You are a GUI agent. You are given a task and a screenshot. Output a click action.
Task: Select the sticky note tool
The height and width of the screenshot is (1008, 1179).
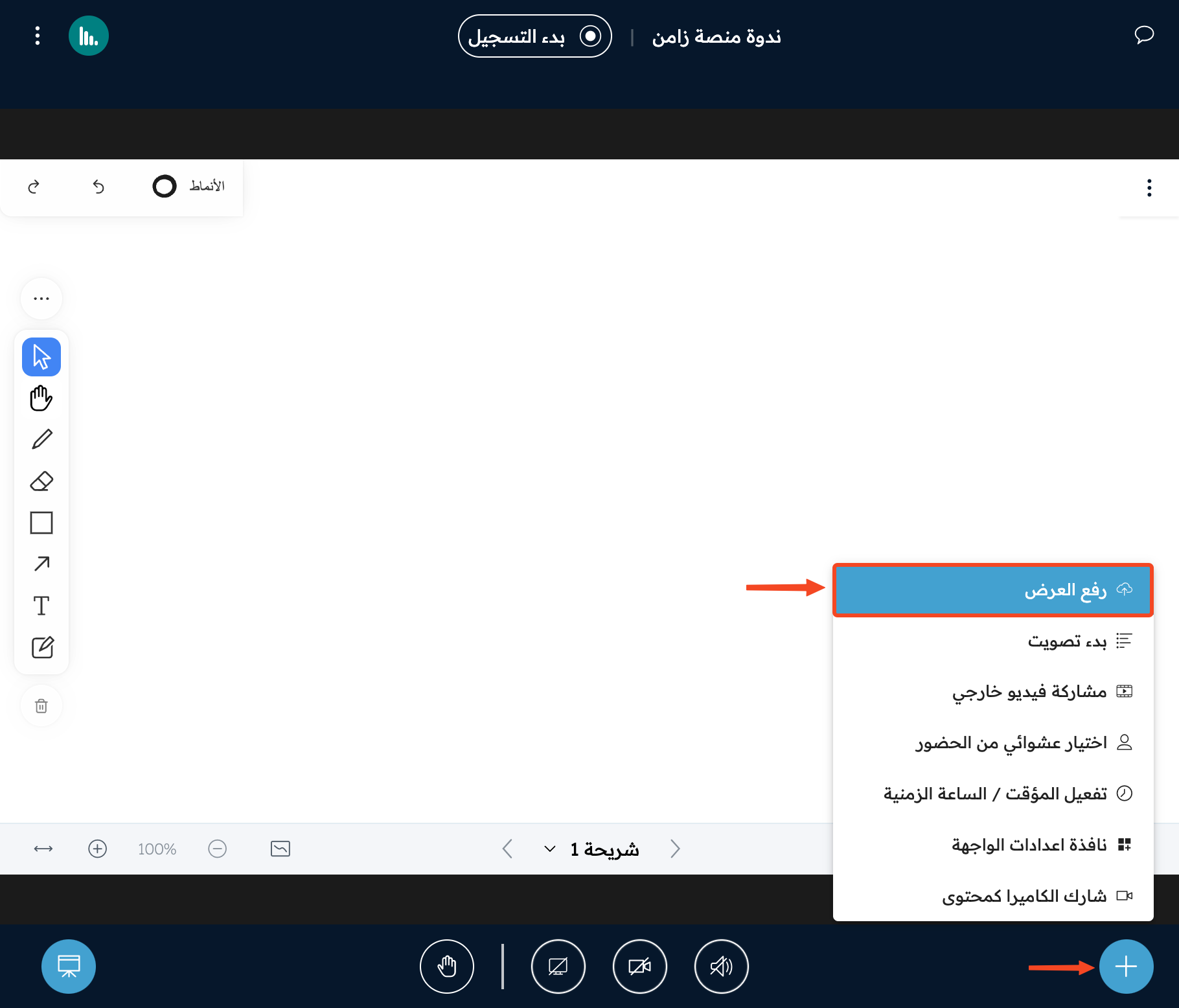(x=41, y=647)
